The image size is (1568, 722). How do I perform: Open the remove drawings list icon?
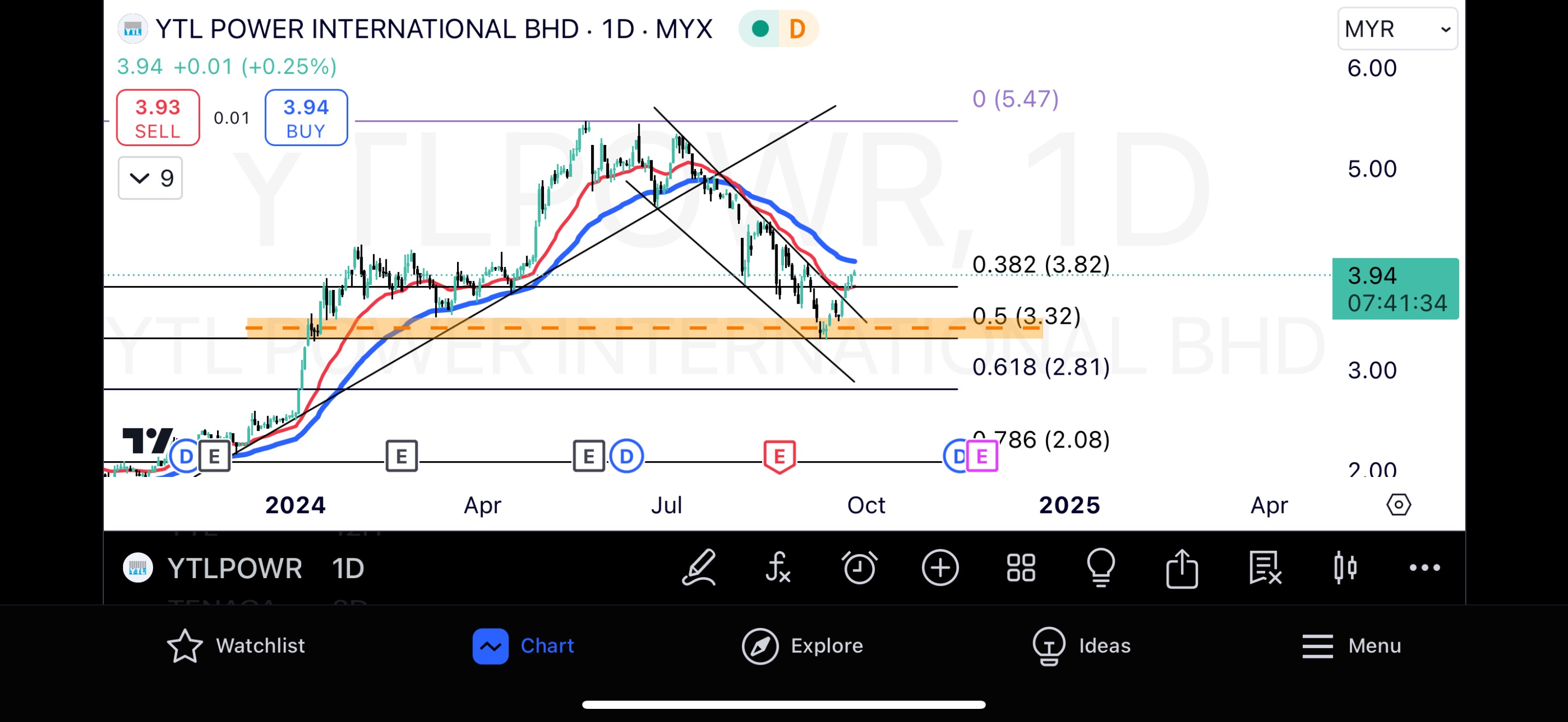(1265, 567)
